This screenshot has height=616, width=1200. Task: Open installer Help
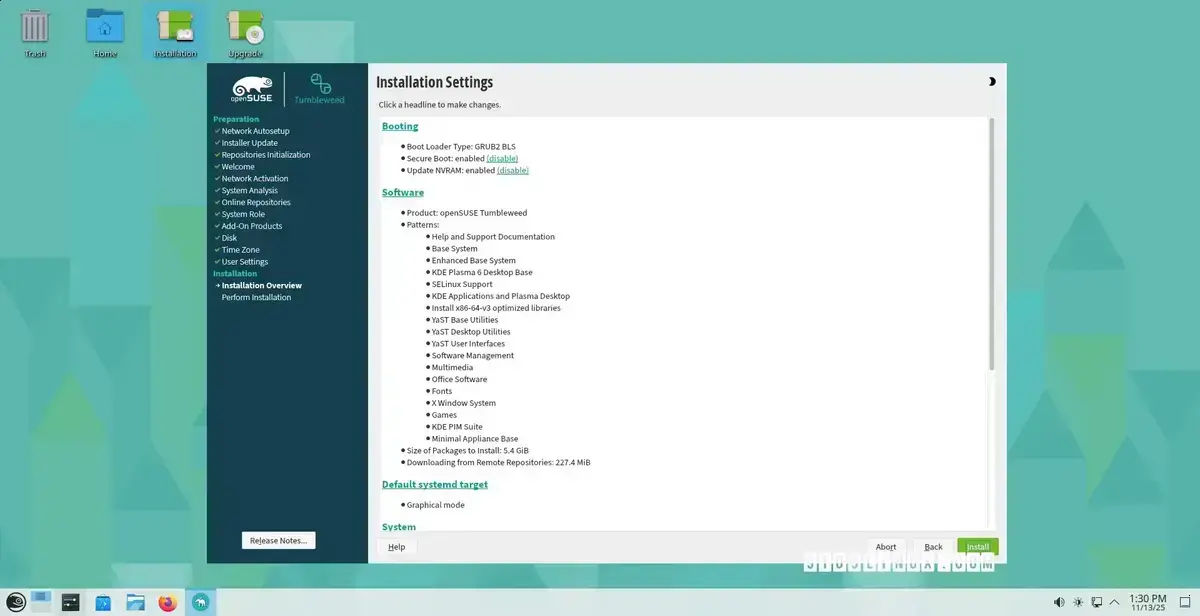click(x=396, y=547)
